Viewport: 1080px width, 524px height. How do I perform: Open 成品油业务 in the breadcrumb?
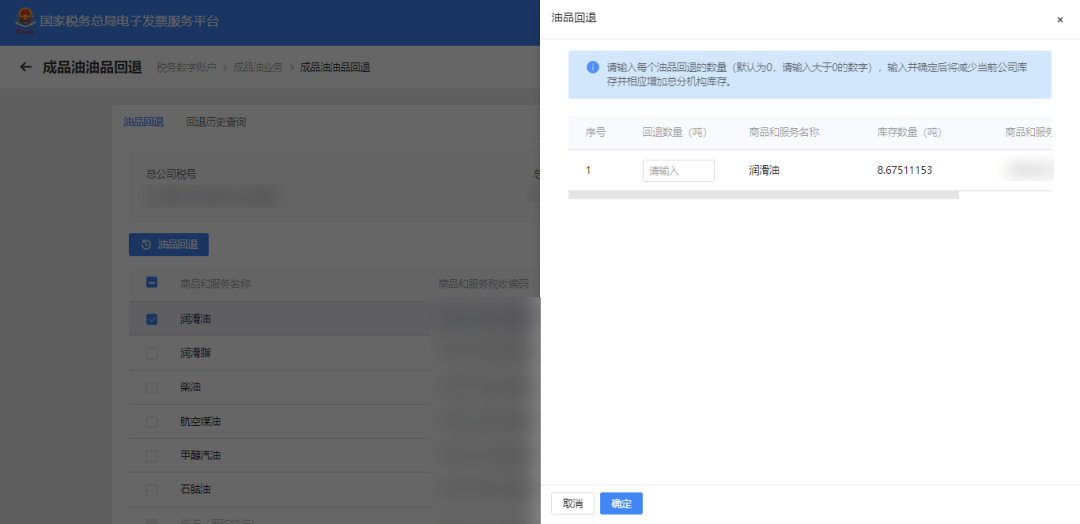[x=258, y=67]
